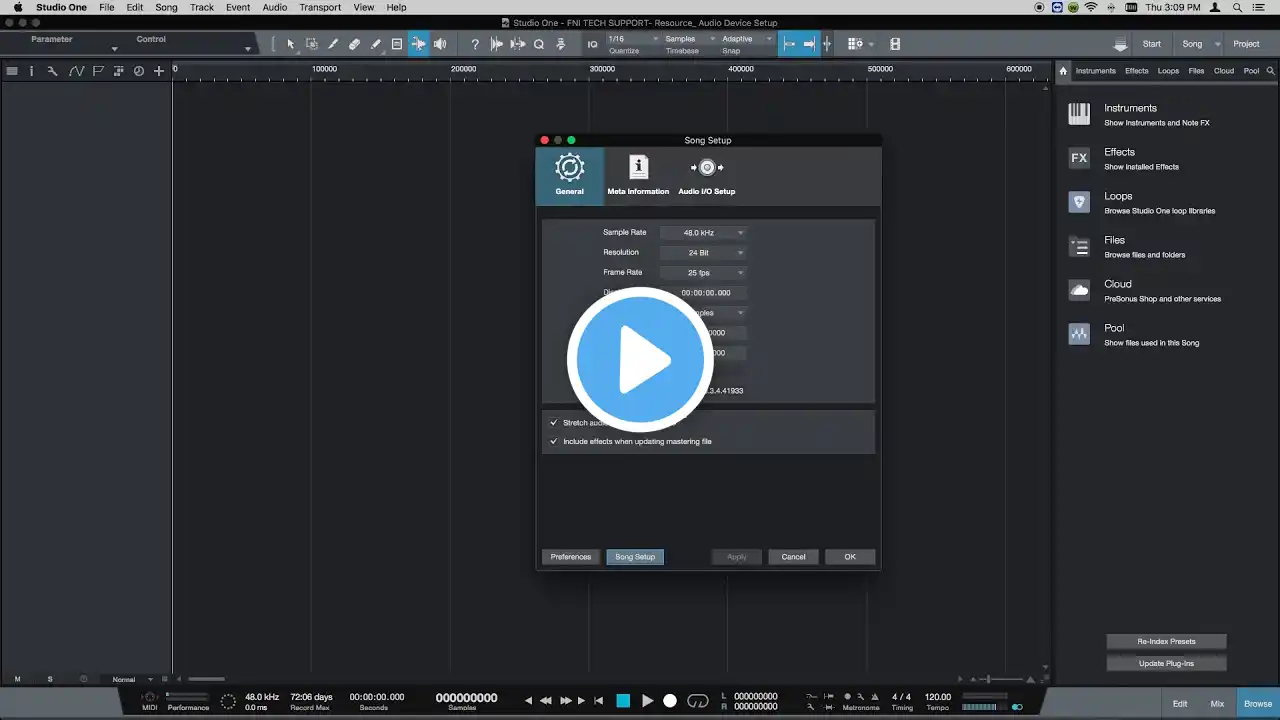Click the IQ quantize button
This screenshot has height=720, width=1280.
click(x=592, y=44)
